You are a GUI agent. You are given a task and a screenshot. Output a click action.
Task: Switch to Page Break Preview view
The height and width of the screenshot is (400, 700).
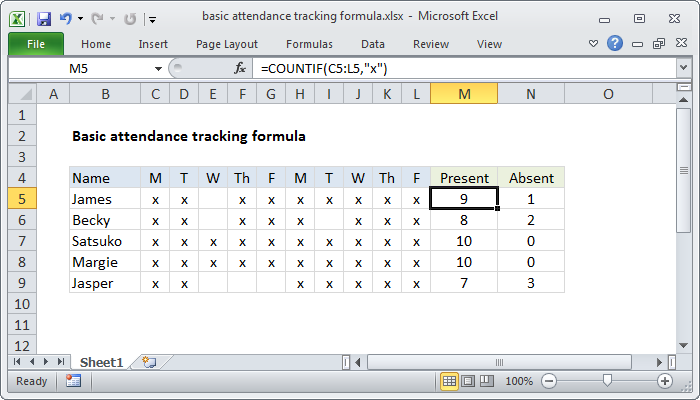pos(489,381)
